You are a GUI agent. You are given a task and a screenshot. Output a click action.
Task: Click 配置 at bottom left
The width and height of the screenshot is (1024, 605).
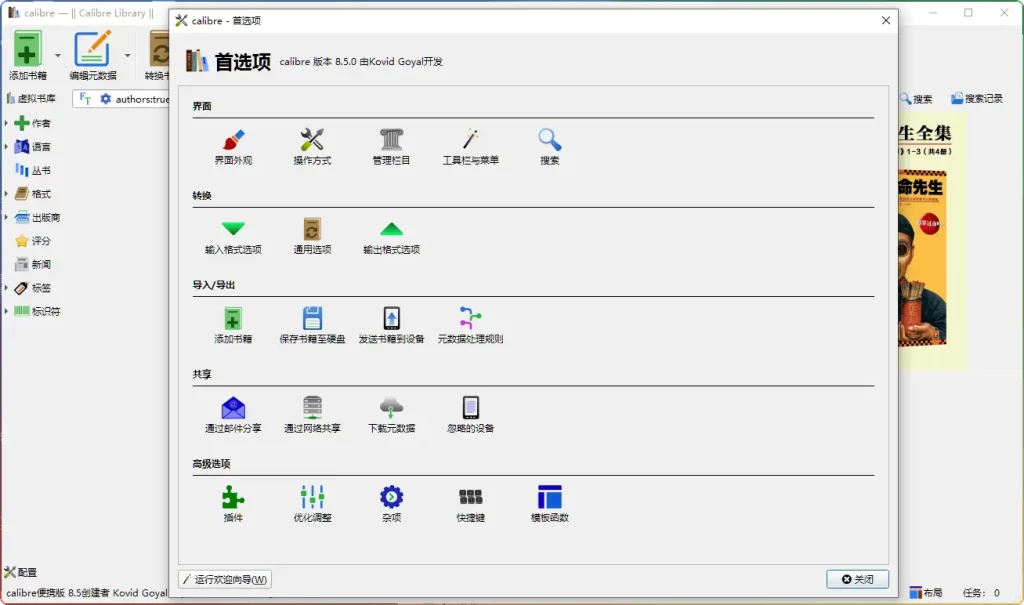20,572
